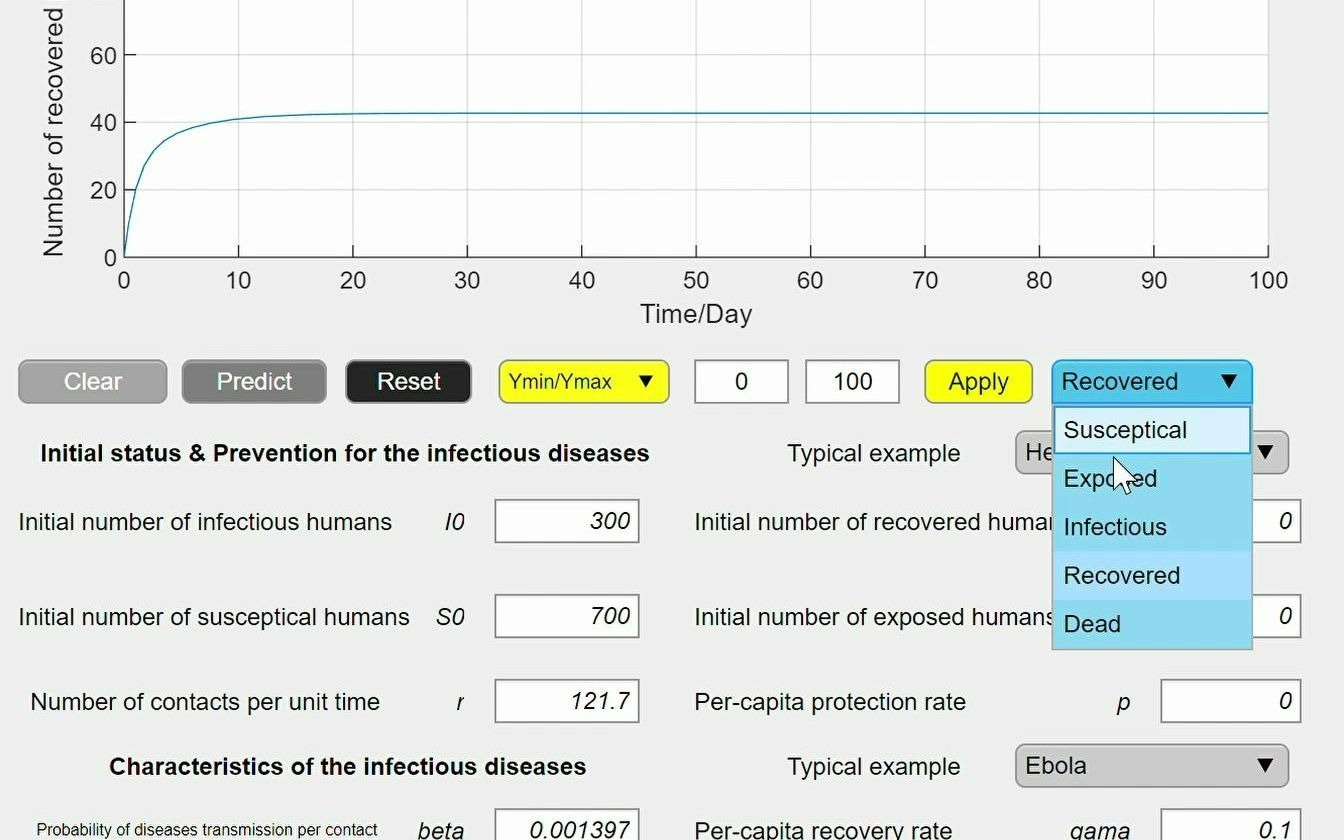The height and width of the screenshot is (840, 1344).
Task: Open the Ebola typical example dropdown
Action: (1151, 766)
